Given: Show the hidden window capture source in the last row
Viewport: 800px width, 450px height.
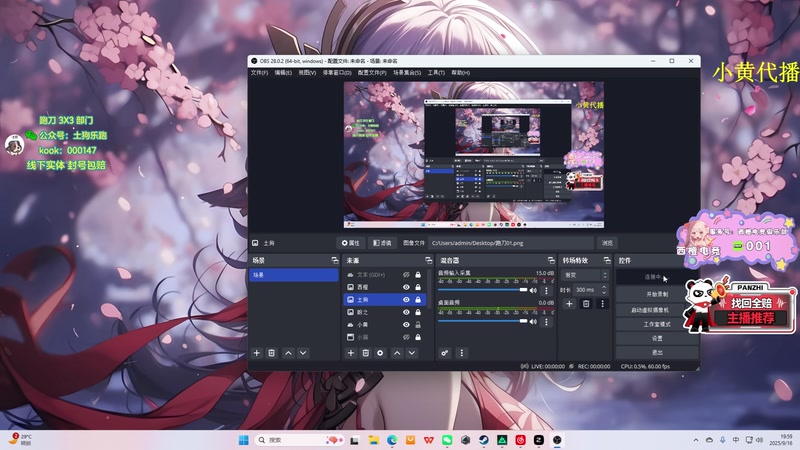Looking at the screenshot, I should point(406,337).
